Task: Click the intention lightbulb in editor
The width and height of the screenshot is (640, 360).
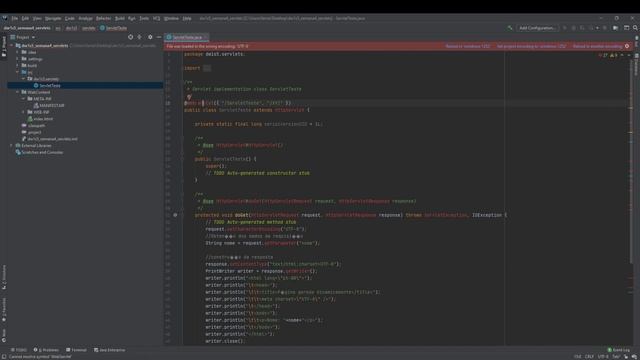Action: pos(189,97)
